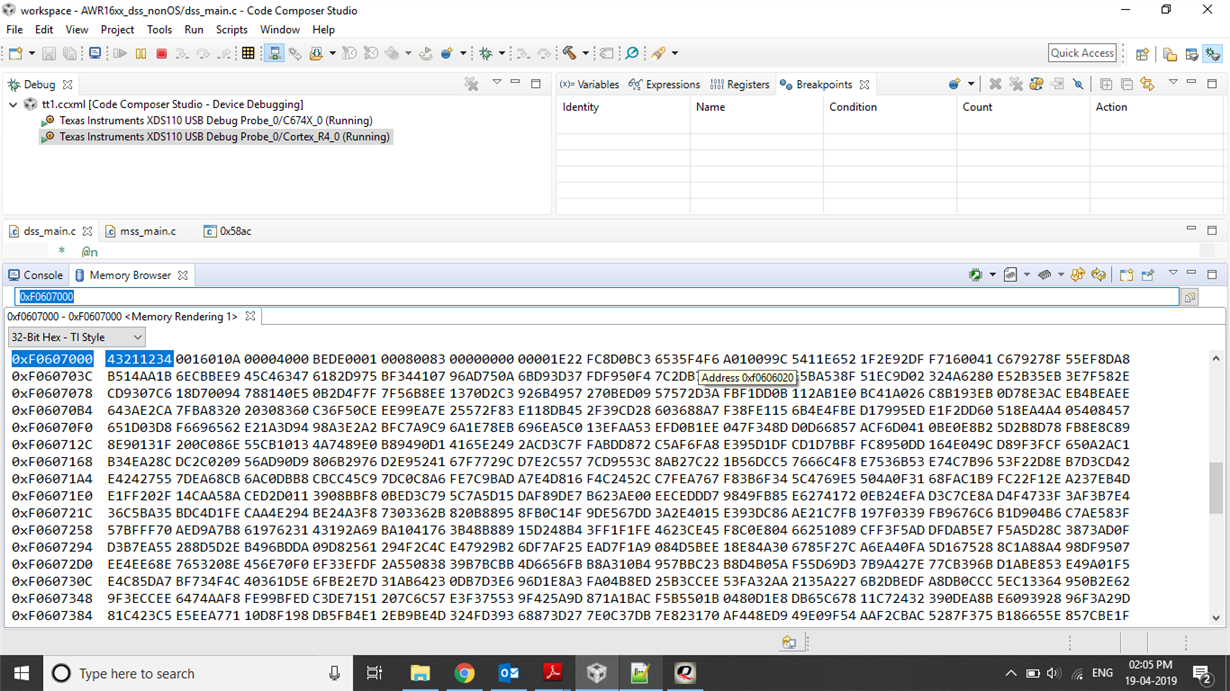Open Debug view menu triangle

tap(496, 83)
